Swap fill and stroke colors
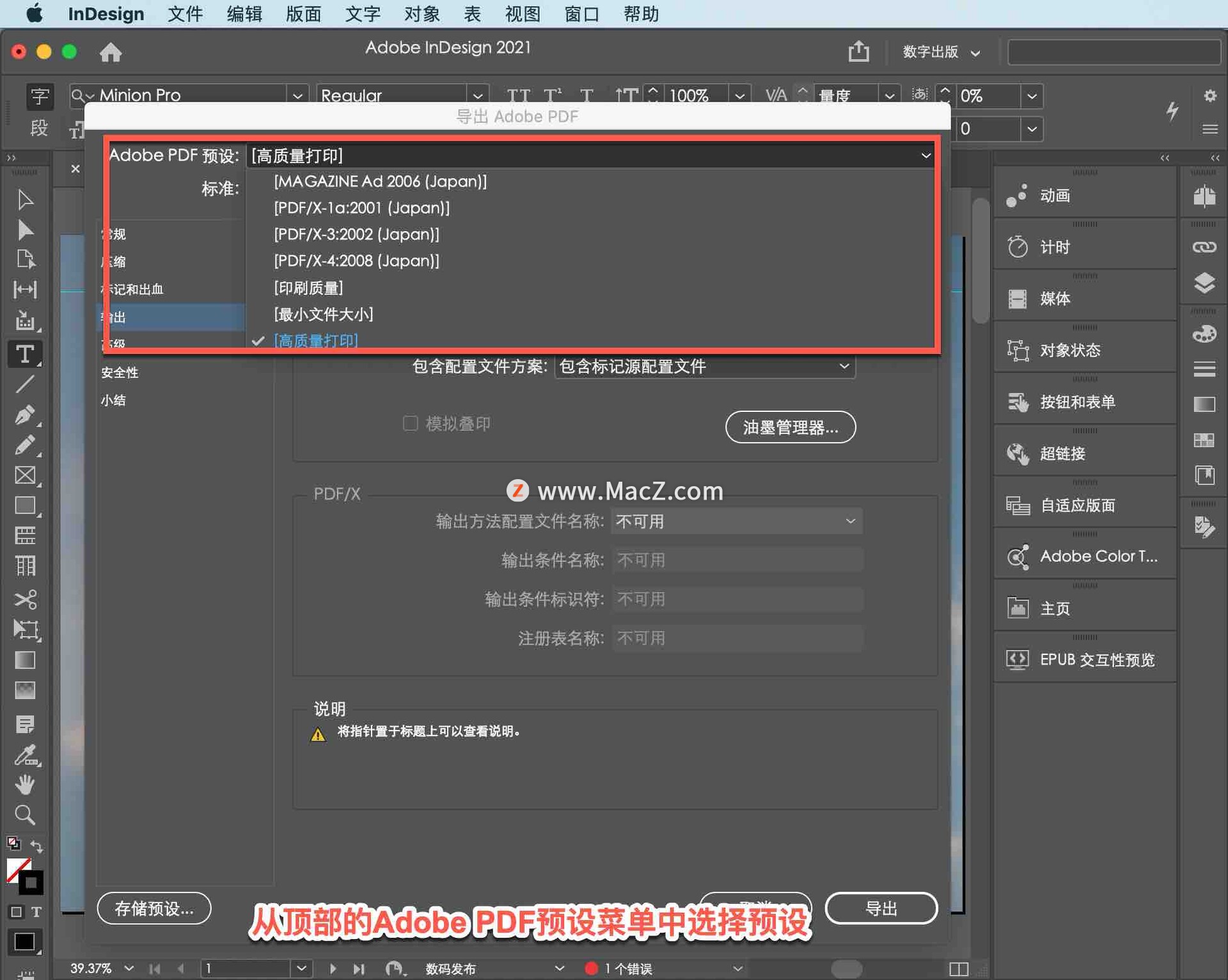 (36, 846)
